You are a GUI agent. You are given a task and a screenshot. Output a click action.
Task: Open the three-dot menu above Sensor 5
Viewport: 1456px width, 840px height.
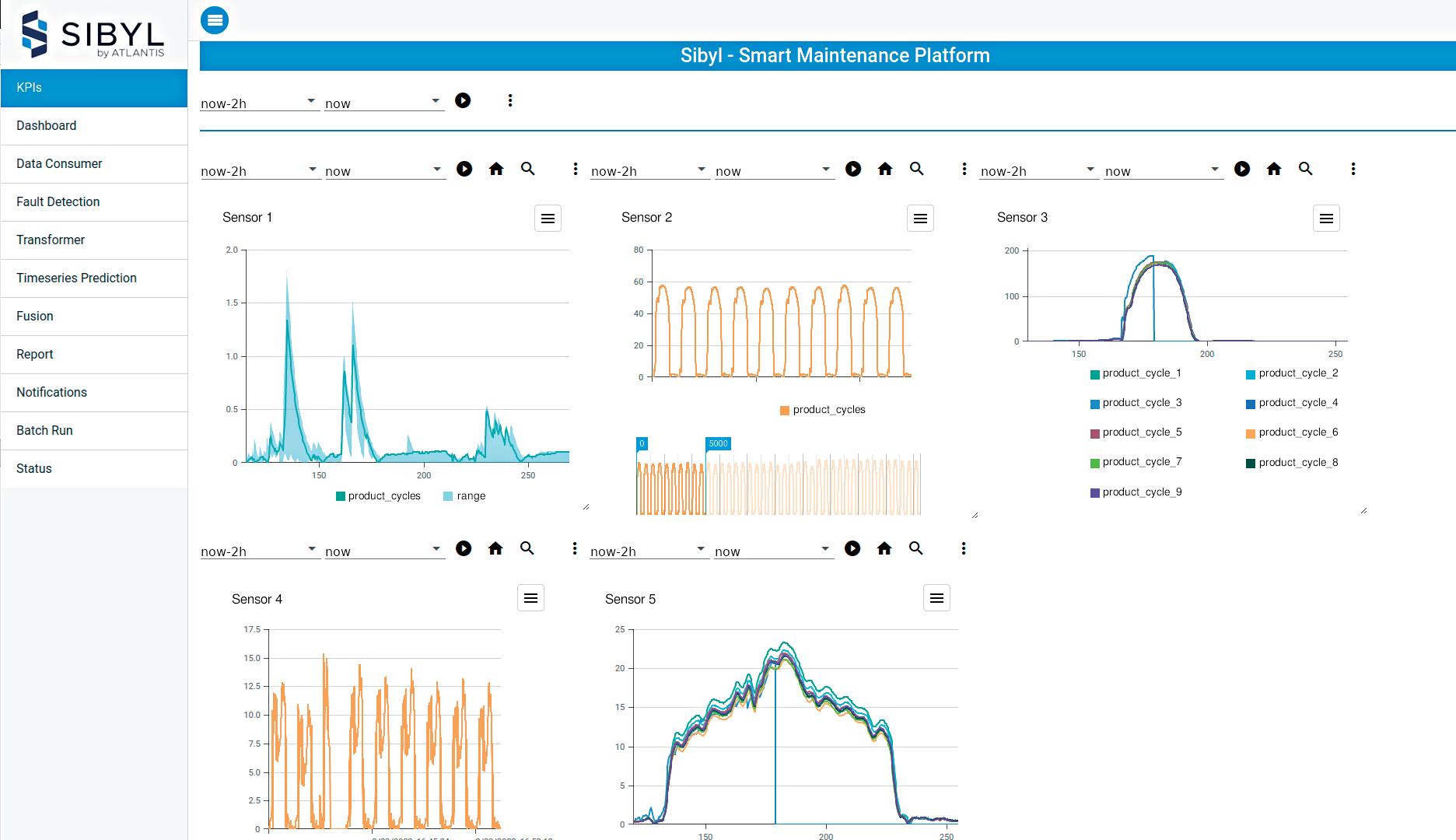click(964, 548)
